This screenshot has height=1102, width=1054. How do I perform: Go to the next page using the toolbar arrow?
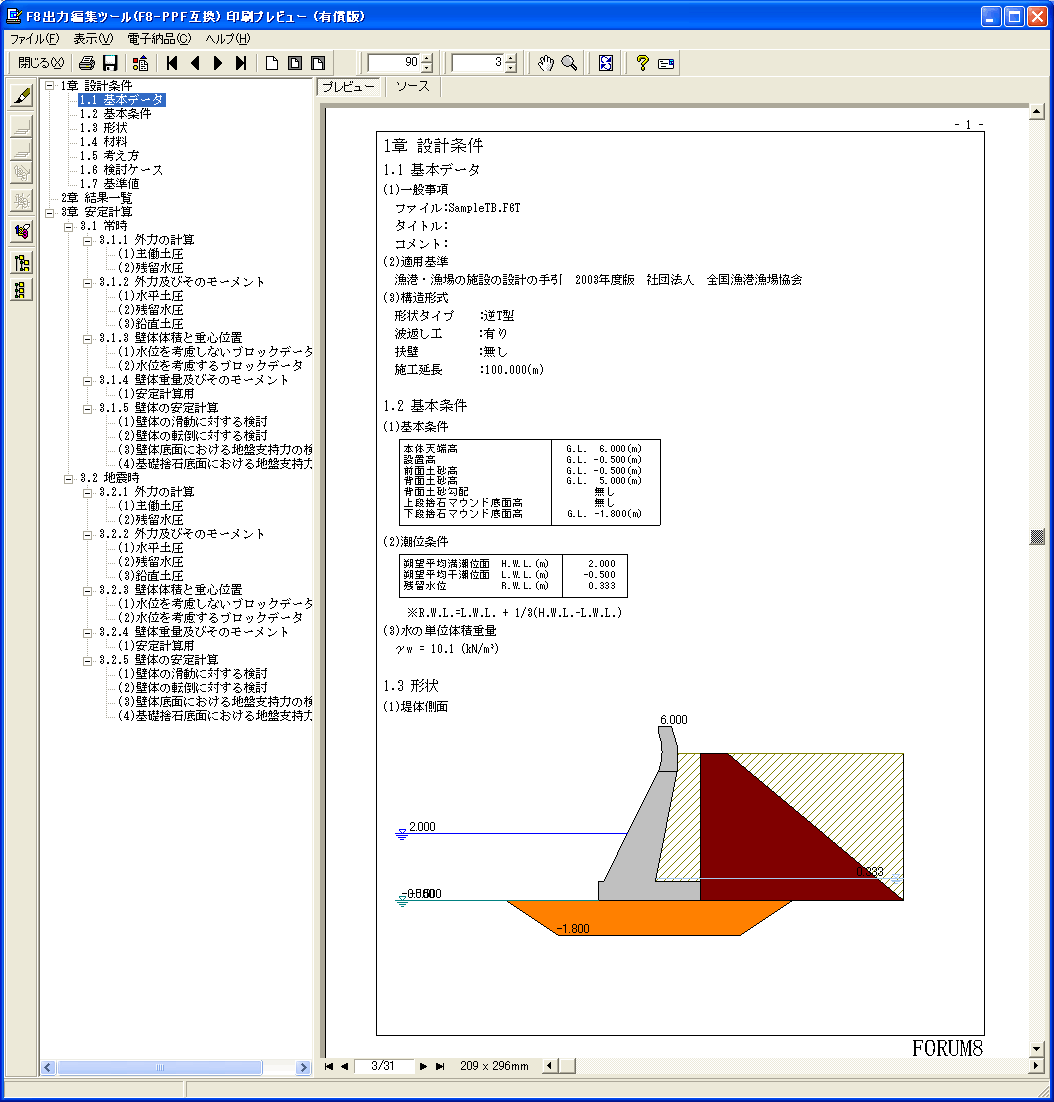point(218,63)
